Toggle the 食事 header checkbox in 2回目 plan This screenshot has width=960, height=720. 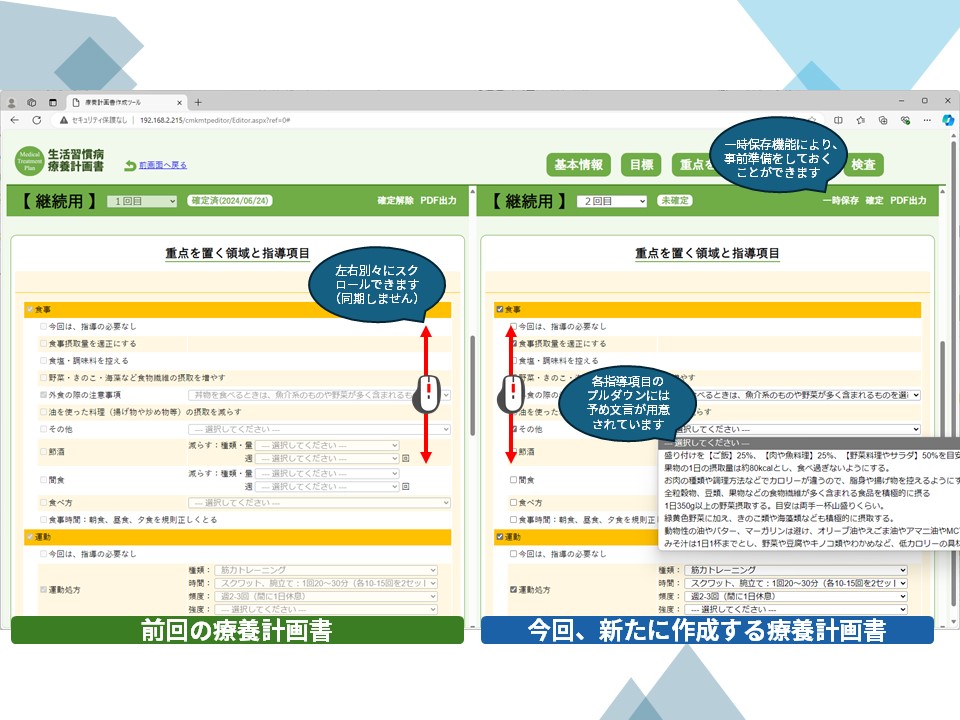click(500, 310)
